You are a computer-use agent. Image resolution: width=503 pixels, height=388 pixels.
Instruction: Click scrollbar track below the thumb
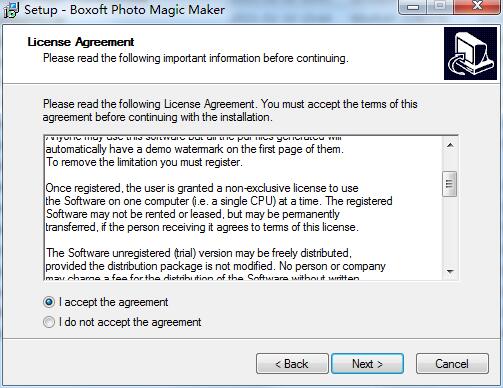tap(450, 230)
